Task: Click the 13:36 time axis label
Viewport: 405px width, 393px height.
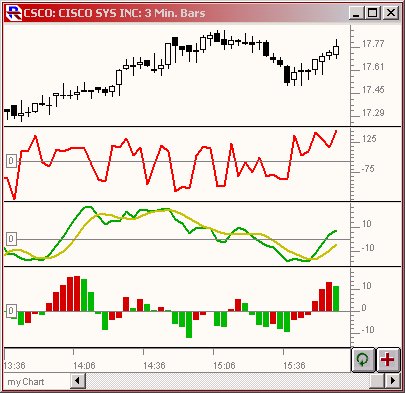Action: click(x=15, y=365)
